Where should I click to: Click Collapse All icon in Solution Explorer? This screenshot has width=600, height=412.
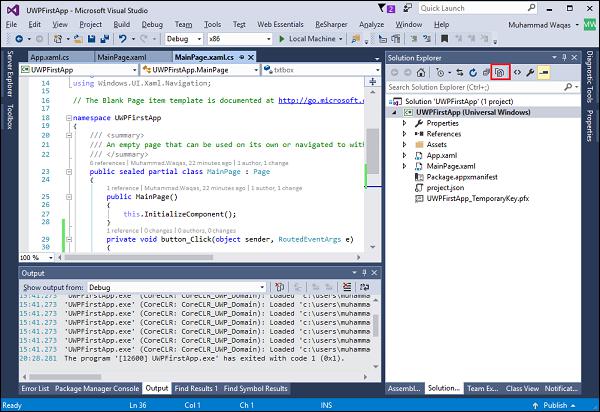coord(486,73)
